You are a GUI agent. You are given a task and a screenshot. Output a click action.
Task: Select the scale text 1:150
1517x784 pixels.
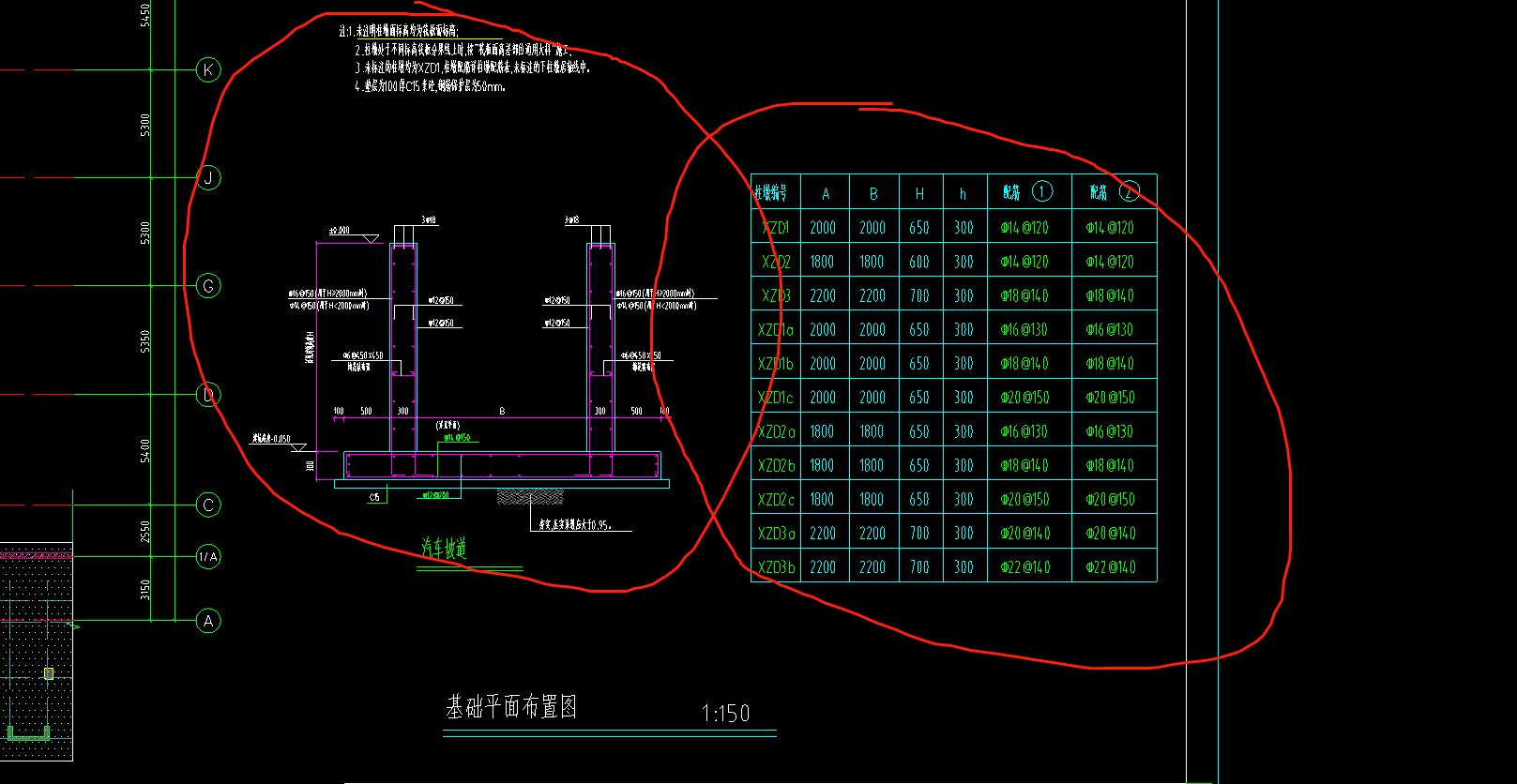(726, 714)
